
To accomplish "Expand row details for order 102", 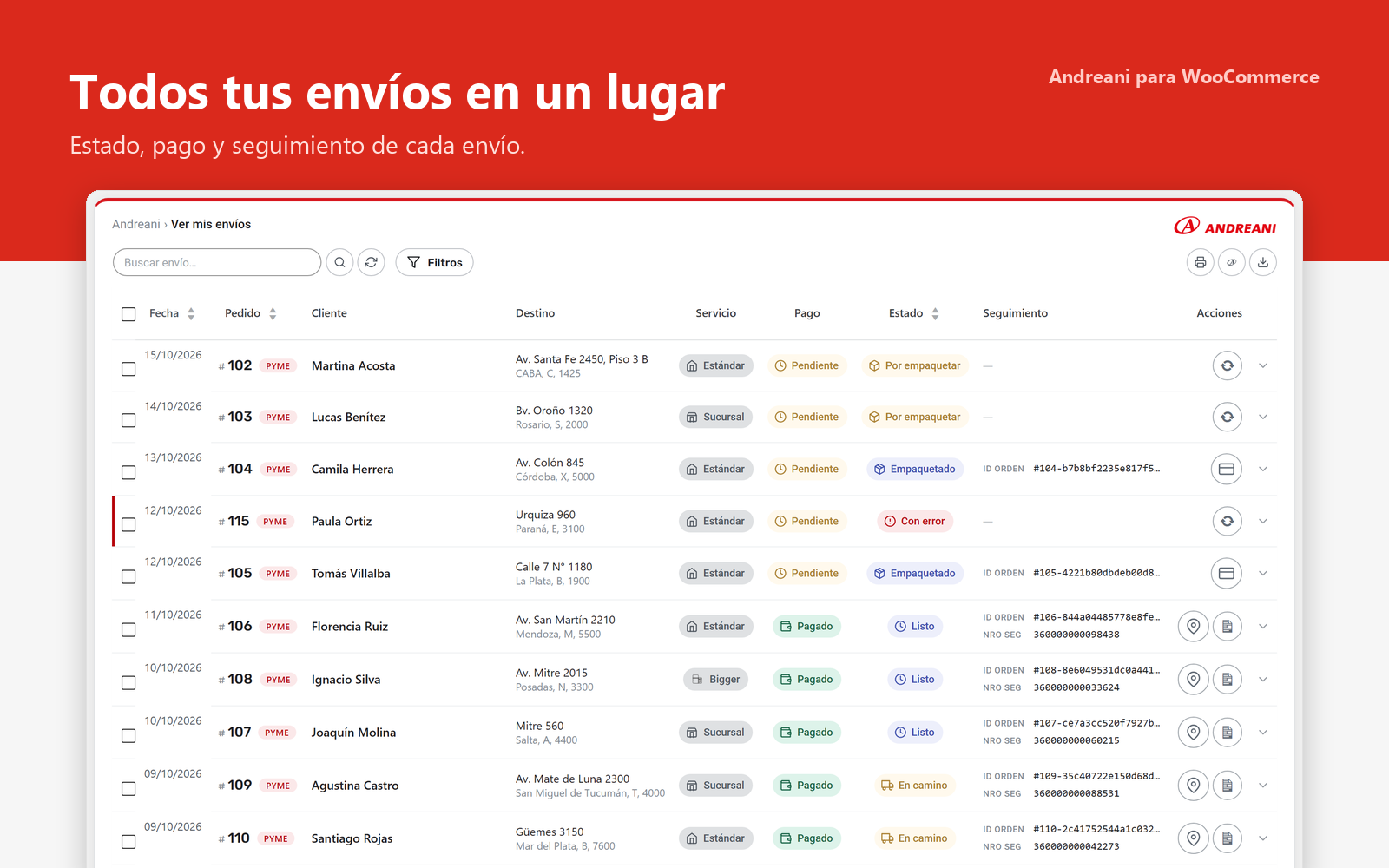I will coord(1263,365).
